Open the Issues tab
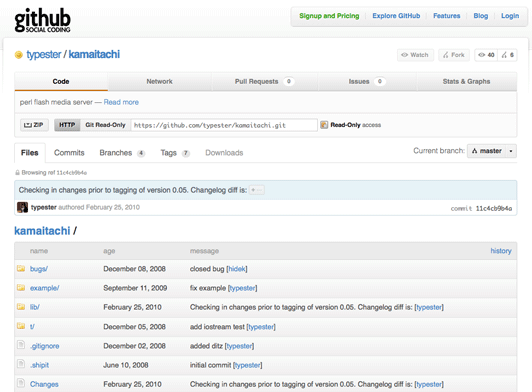The image size is (532, 392). pos(367,81)
